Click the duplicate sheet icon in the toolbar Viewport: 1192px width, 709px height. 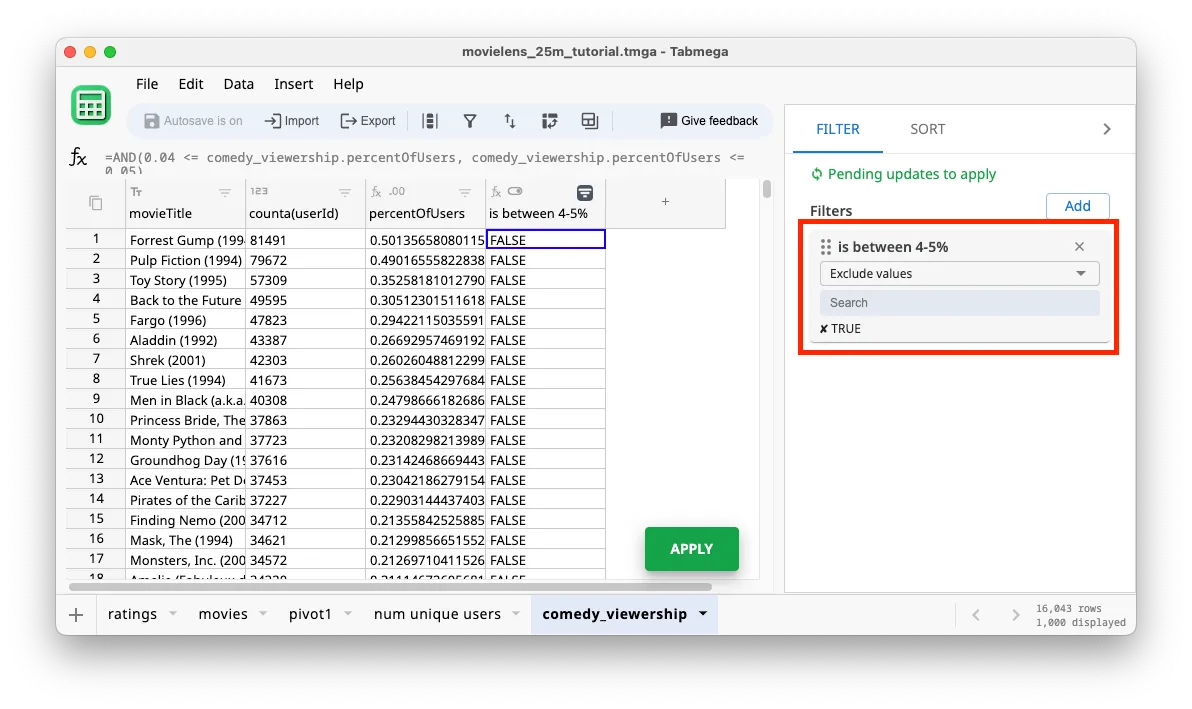589,120
